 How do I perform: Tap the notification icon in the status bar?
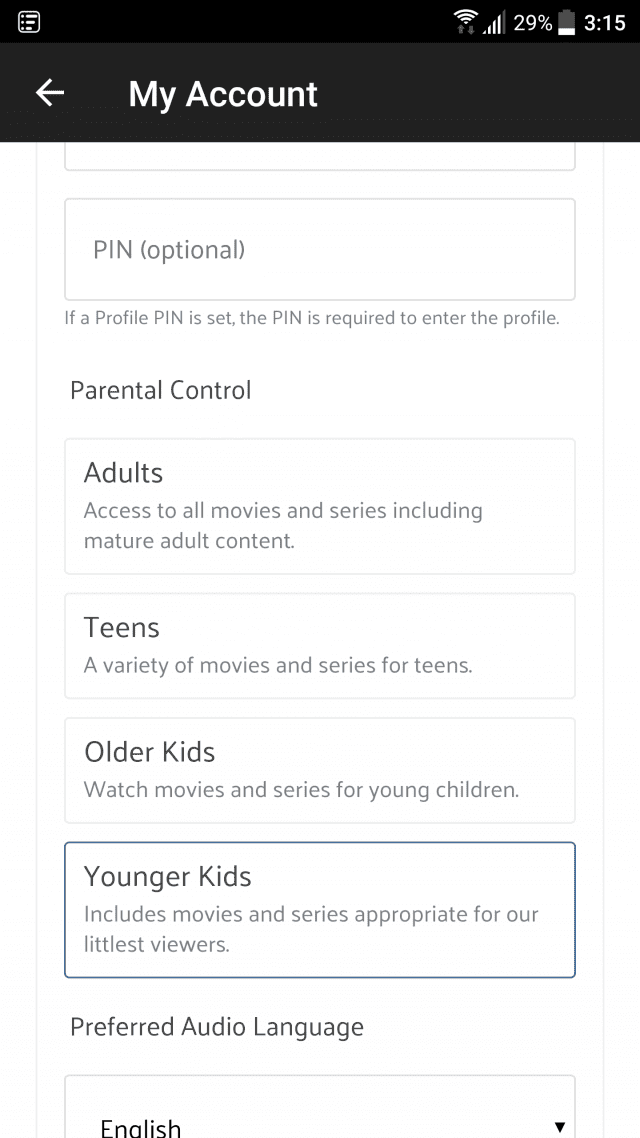[29, 22]
